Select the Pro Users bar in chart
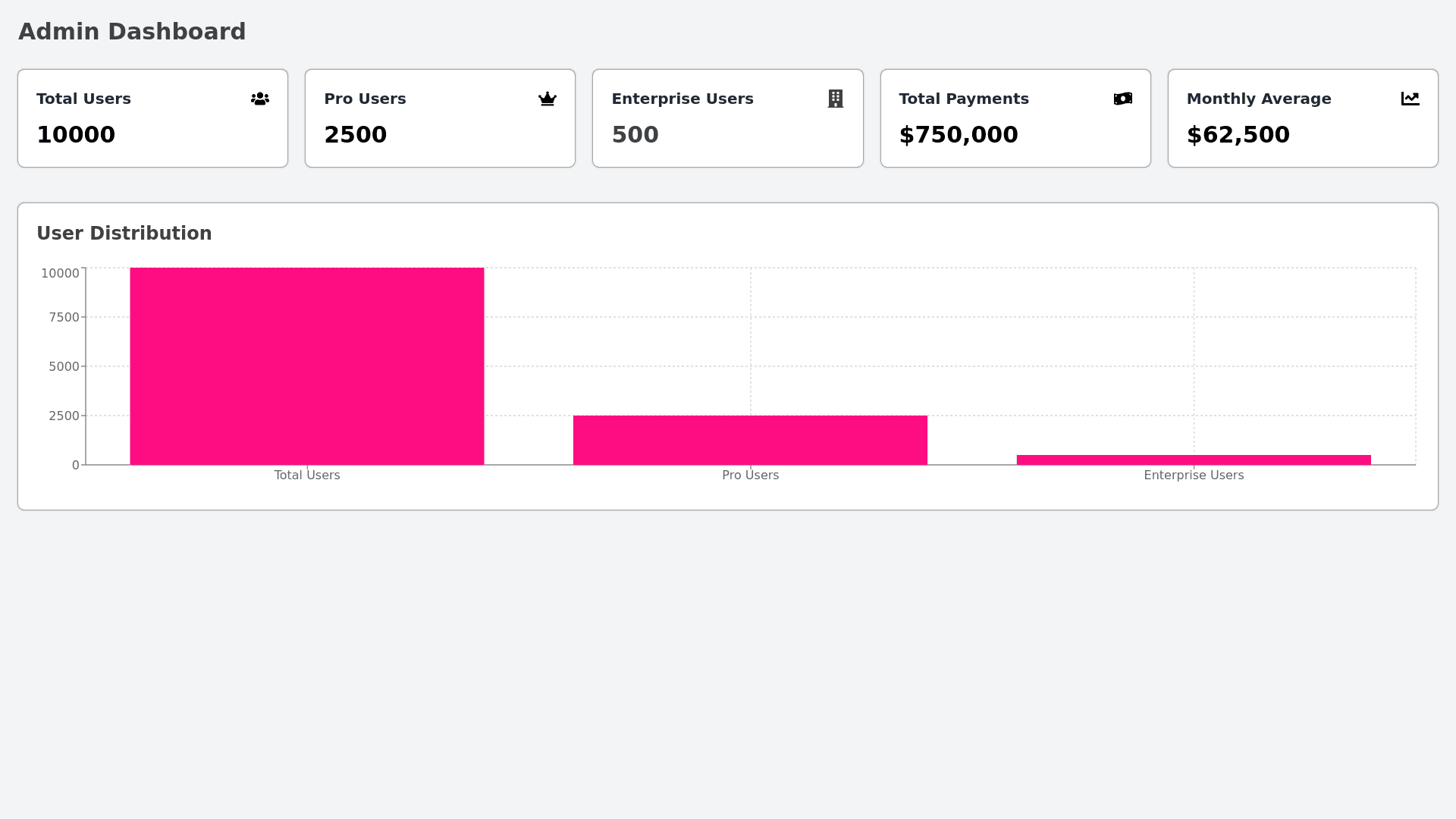Viewport: 1456px width, 819px height. click(750, 440)
